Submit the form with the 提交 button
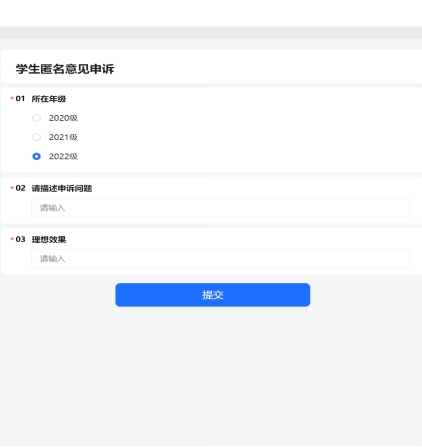The height and width of the screenshot is (447, 422). coord(213,295)
